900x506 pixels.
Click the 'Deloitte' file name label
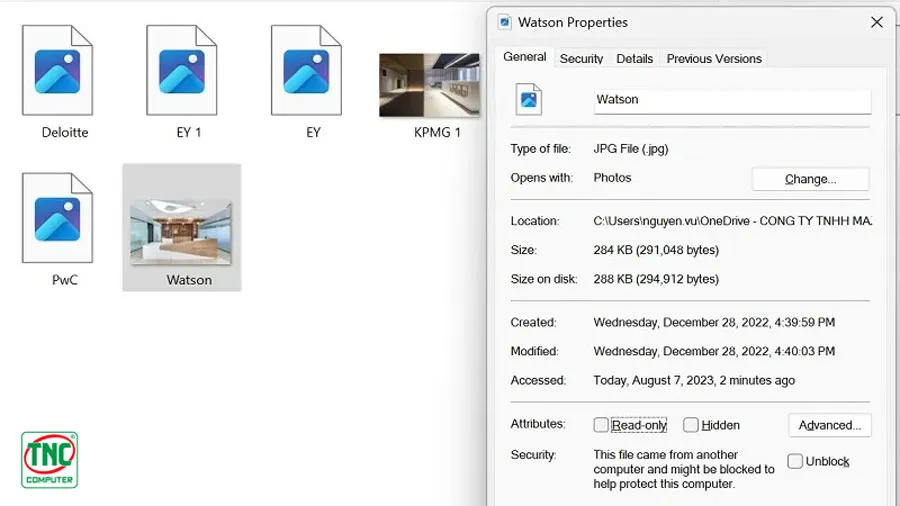[65, 133]
